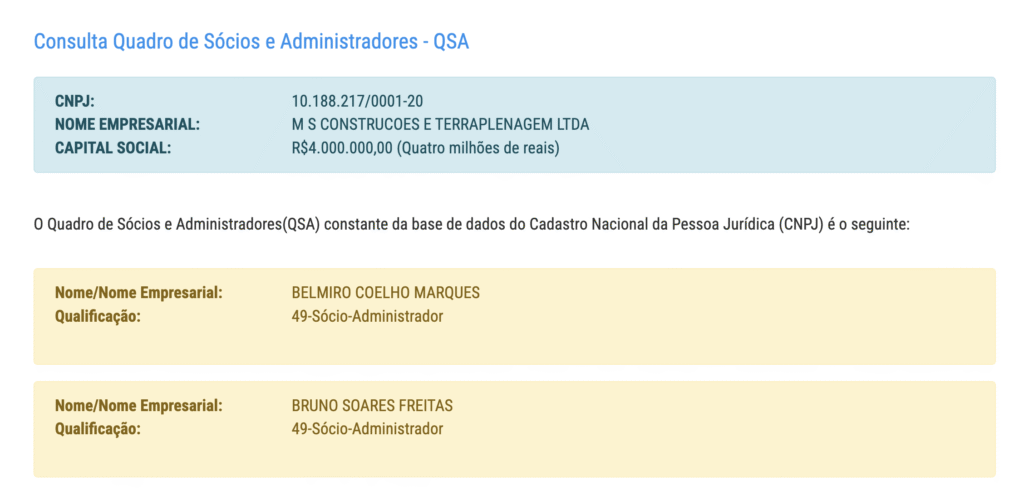Click Nome/Nome Empresarial label beside BELMIRO COELHO MARQUES
This screenshot has height=491, width=1024.
[138, 293]
